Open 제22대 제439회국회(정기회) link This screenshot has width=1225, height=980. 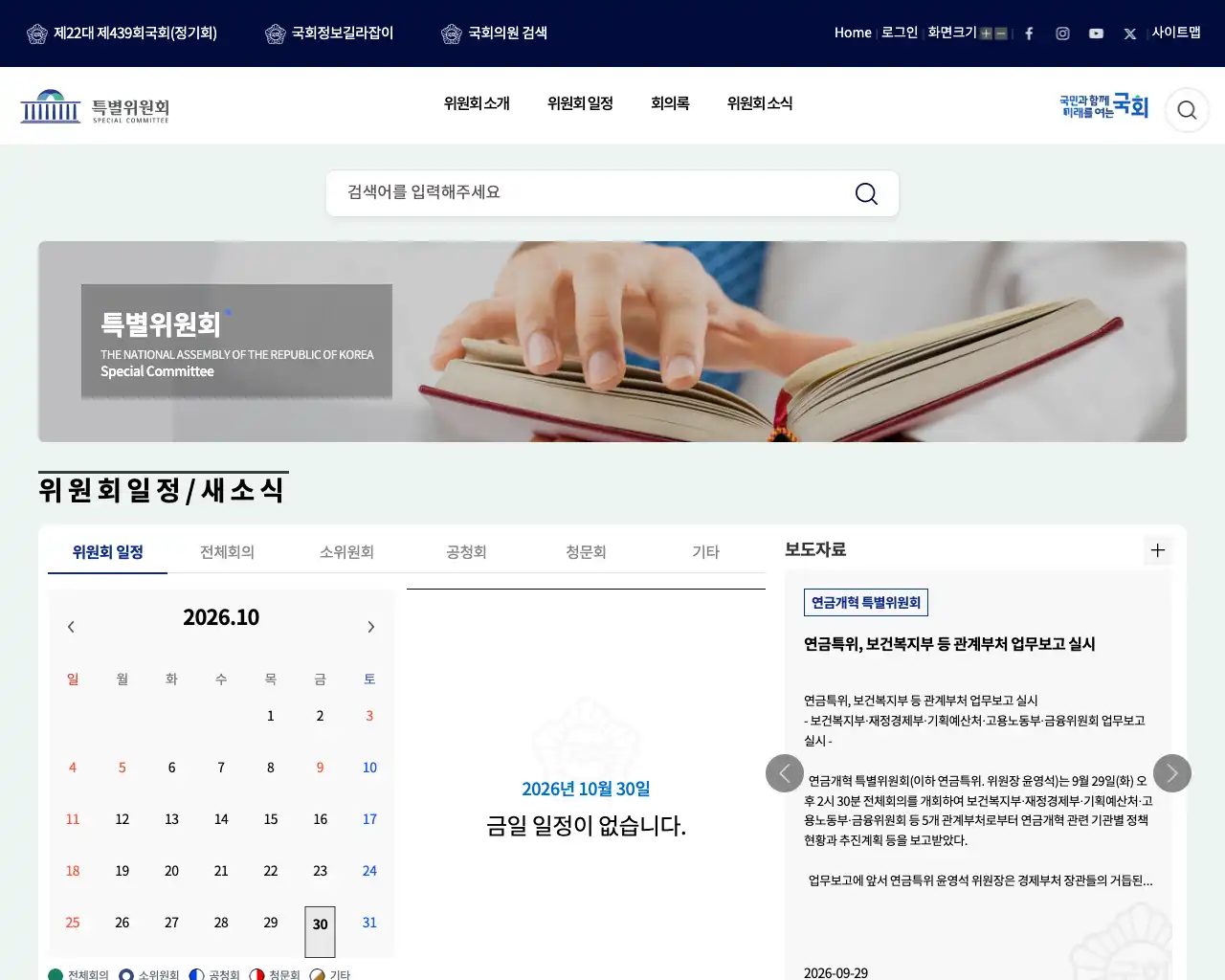pos(122,33)
